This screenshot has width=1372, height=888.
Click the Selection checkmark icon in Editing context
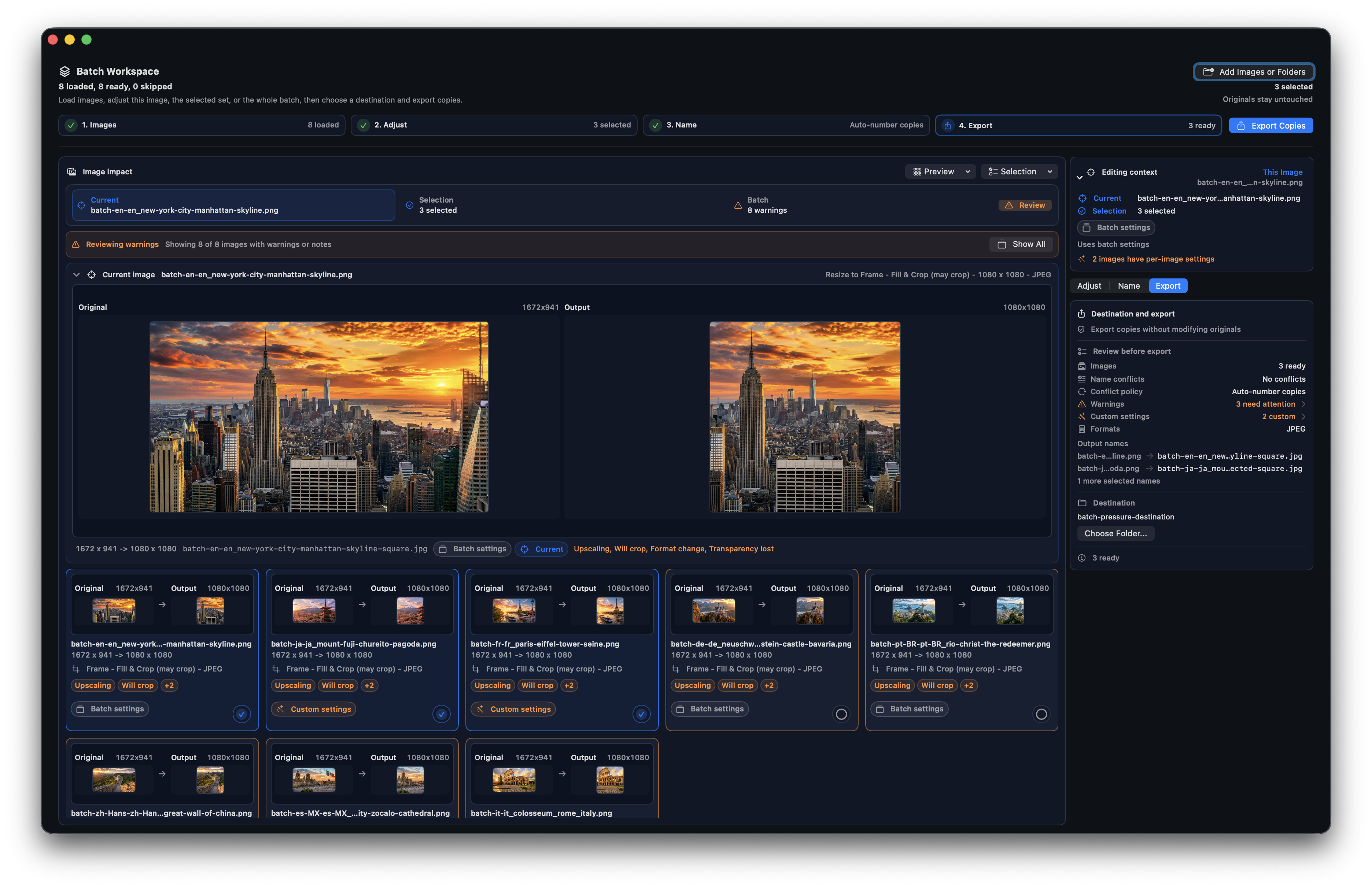1082,211
